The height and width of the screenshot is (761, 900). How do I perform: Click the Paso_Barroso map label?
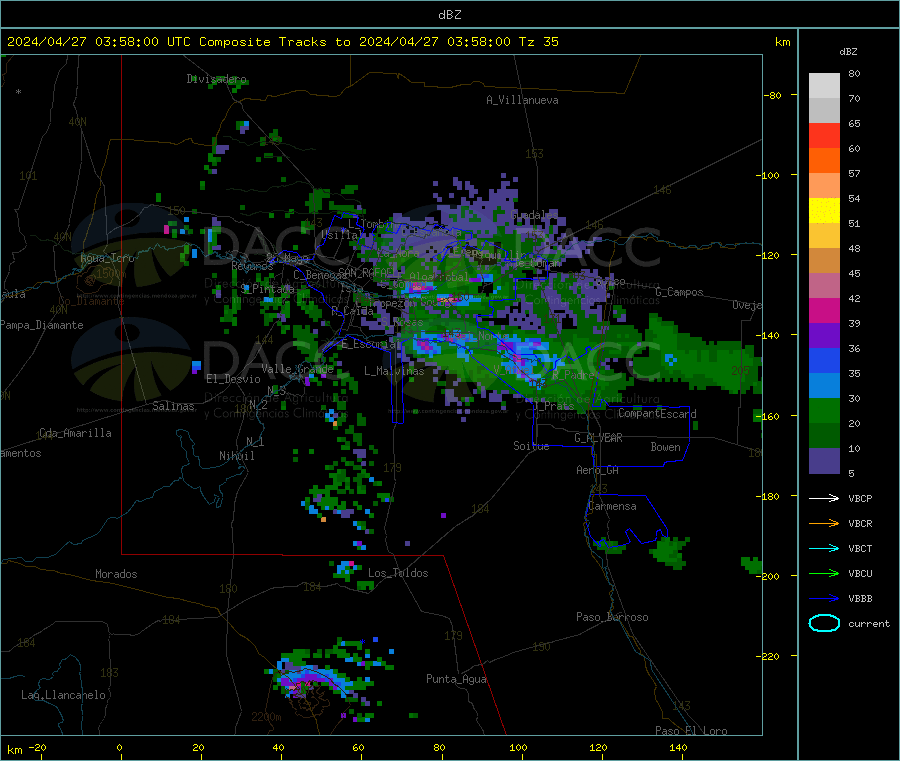click(612, 617)
